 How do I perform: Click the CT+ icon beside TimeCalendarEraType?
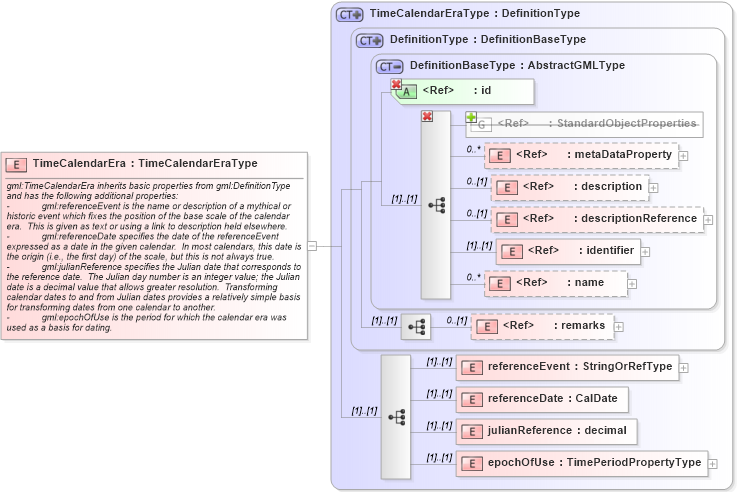[x=350, y=15]
